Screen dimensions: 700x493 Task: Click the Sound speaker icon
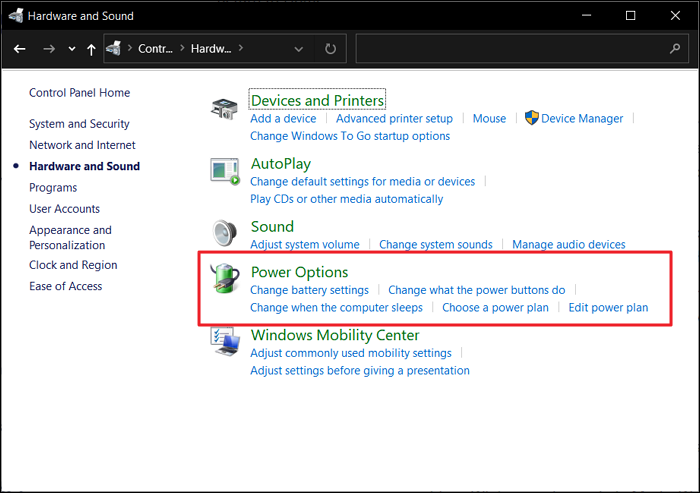coord(224,234)
